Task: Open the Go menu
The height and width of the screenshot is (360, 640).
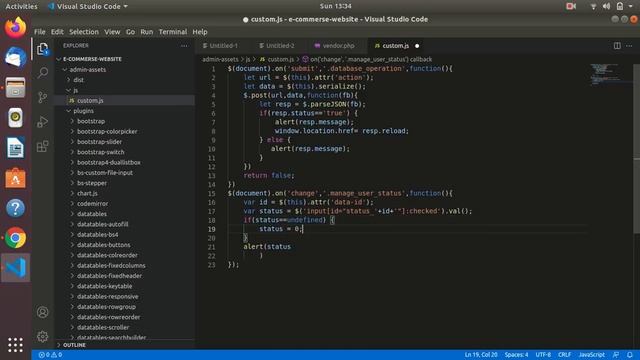Action: pyautogui.click(x=130, y=32)
